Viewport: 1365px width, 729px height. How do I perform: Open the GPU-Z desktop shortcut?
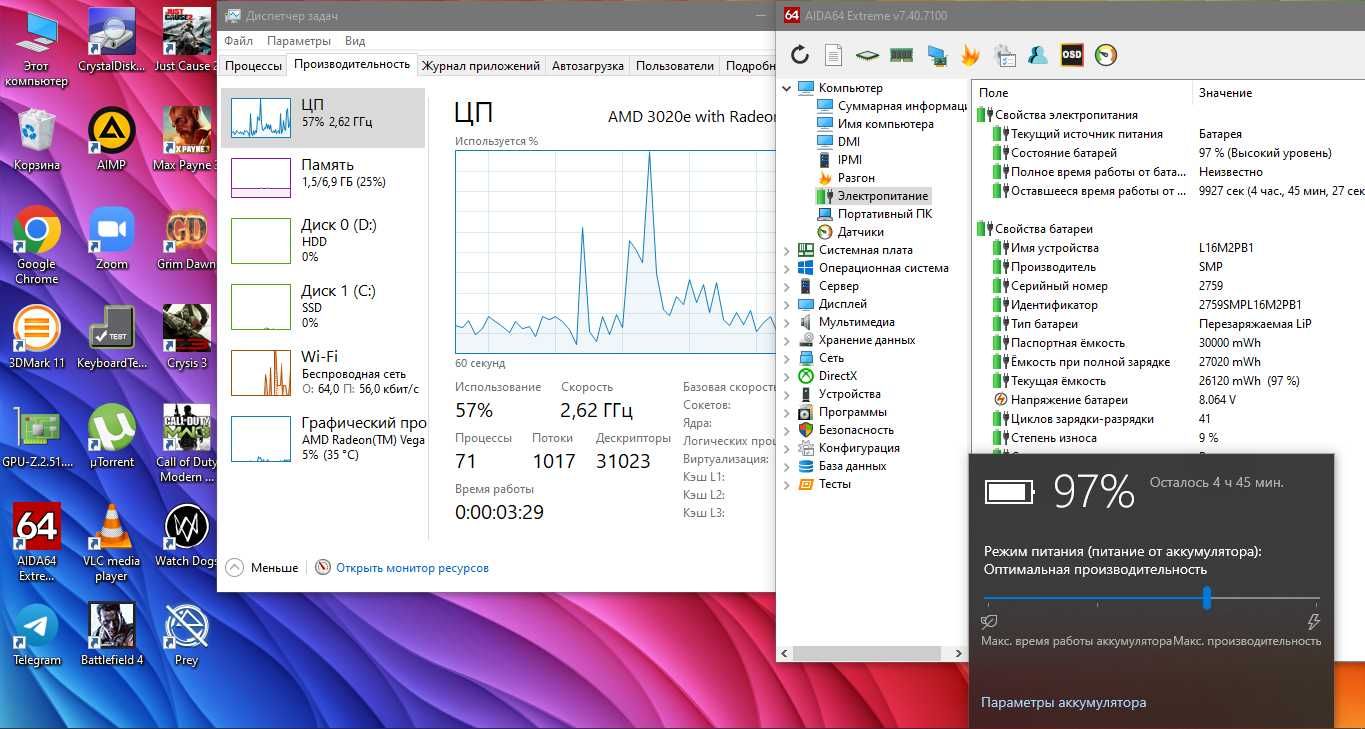tap(37, 436)
